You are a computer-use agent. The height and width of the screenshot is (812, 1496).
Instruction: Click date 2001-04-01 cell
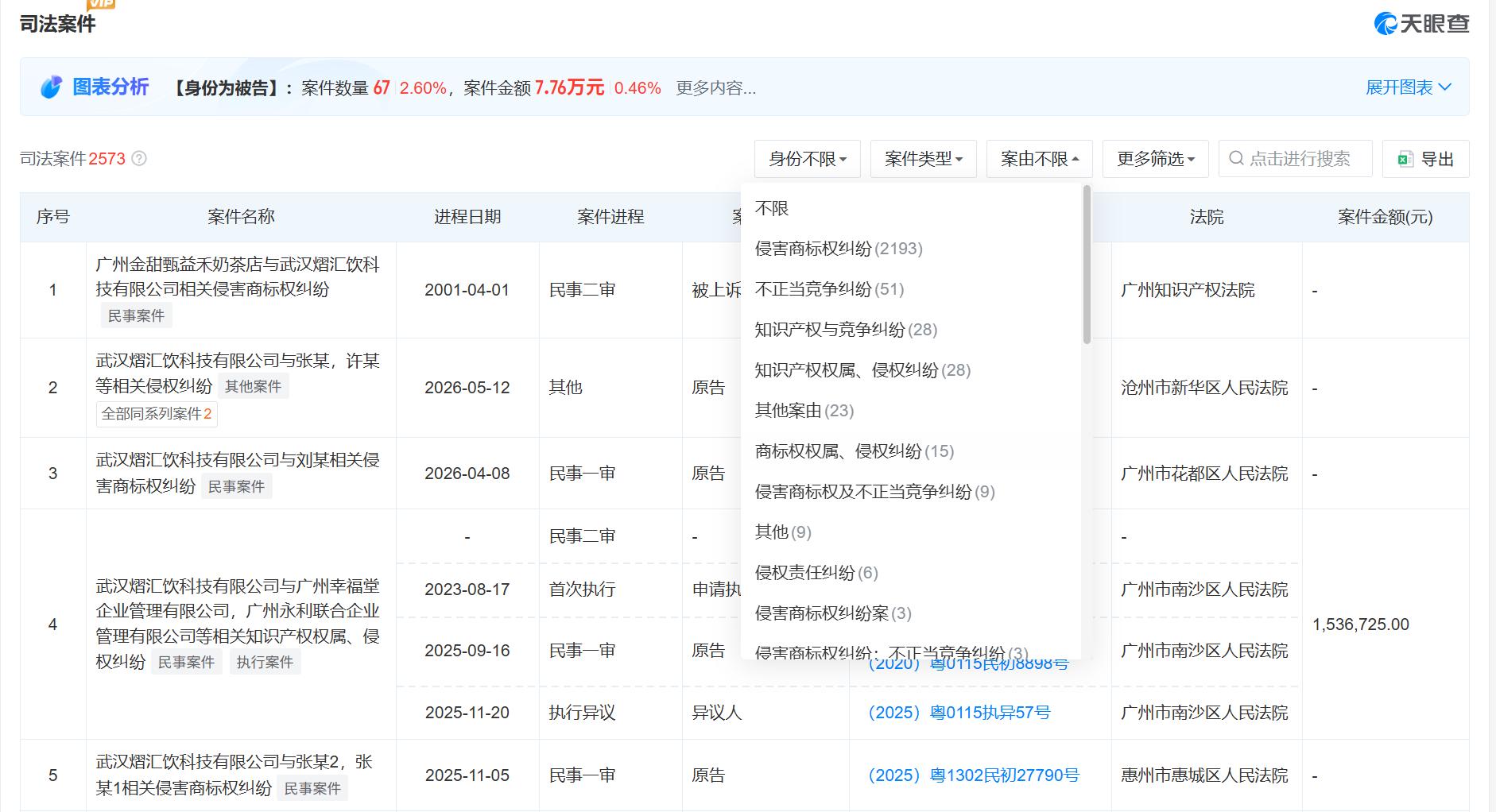467,290
